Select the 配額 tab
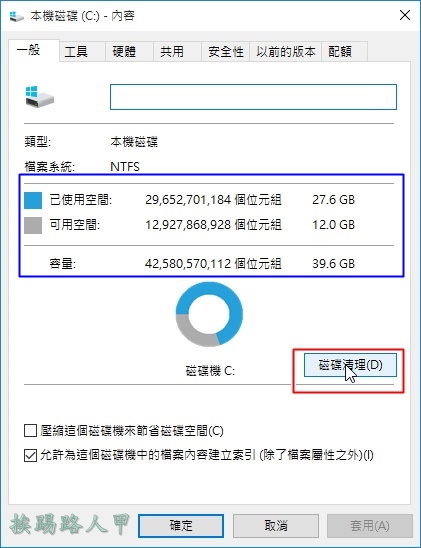This screenshot has width=421, height=548. click(x=344, y=52)
